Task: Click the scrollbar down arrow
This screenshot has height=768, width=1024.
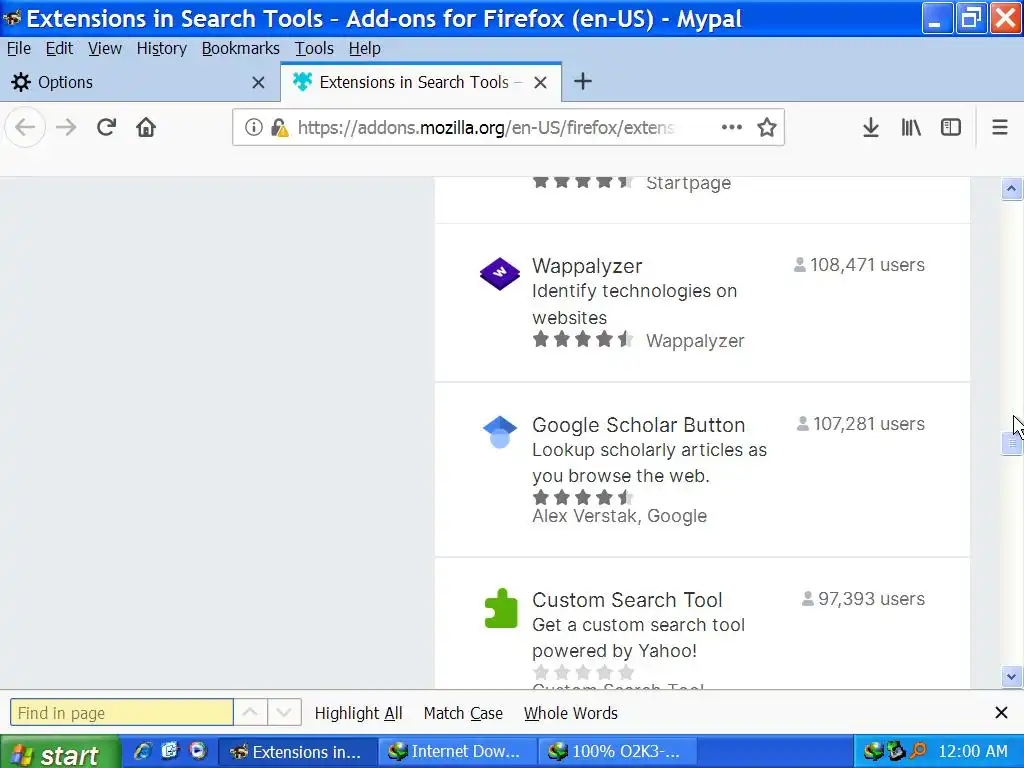Action: point(1012,677)
